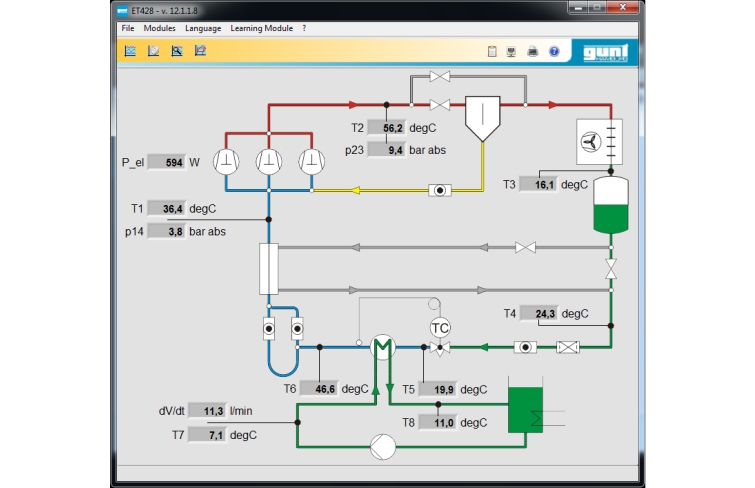The height and width of the screenshot is (488, 755).
Task: Click the circulation pump symbol on green loop
Action: click(x=383, y=447)
